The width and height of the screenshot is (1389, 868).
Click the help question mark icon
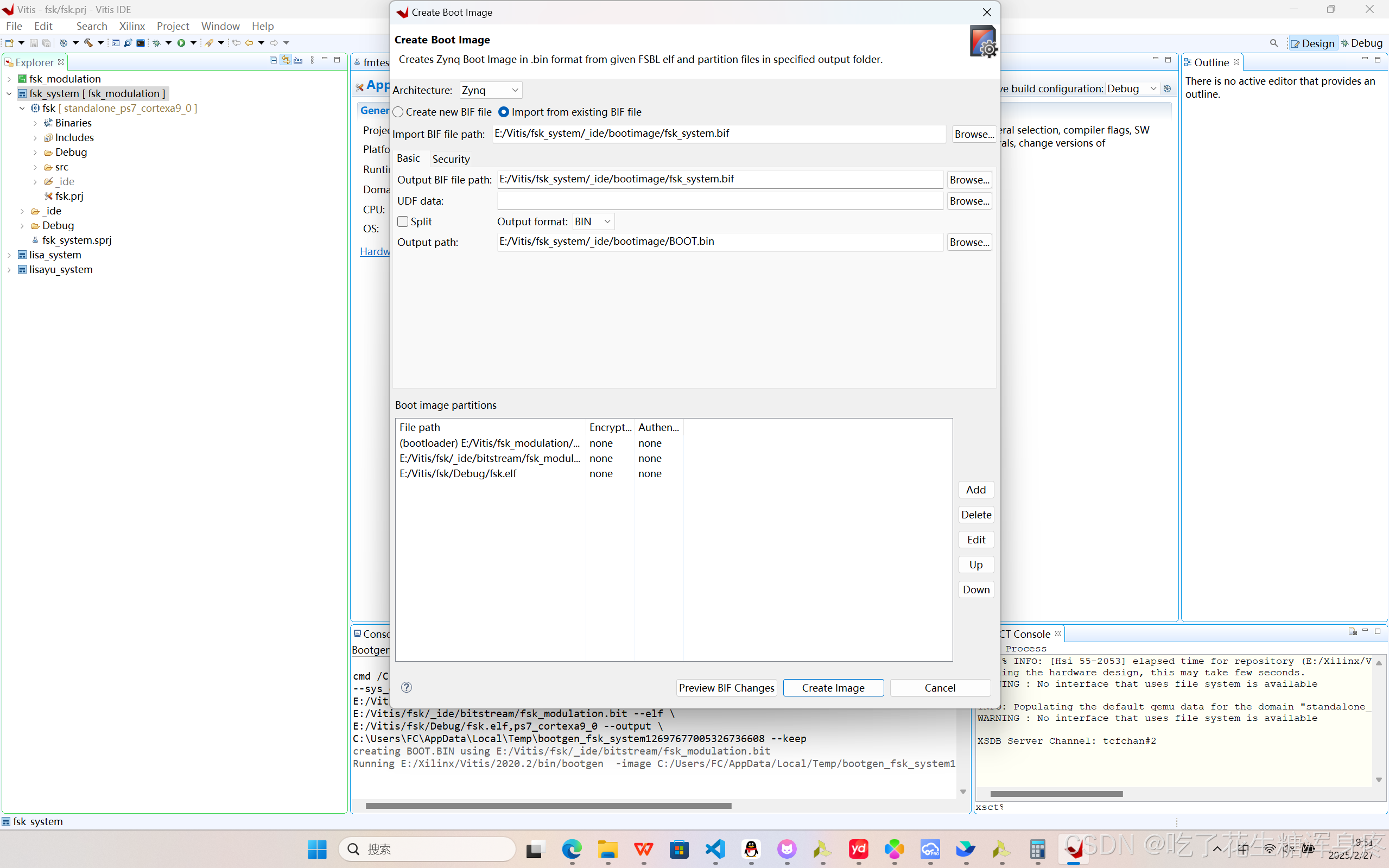point(407,687)
